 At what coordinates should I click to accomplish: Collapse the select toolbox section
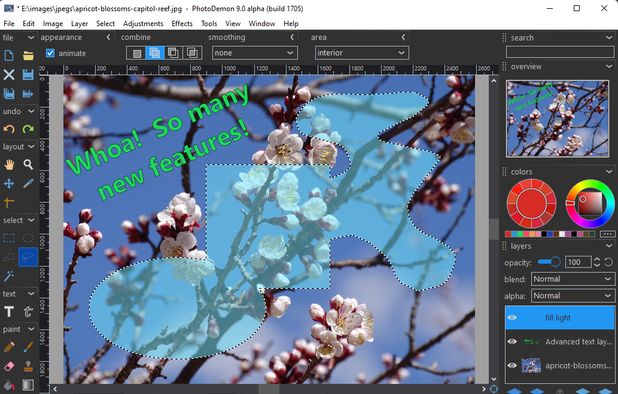pyautogui.click(x=30, y=220)
